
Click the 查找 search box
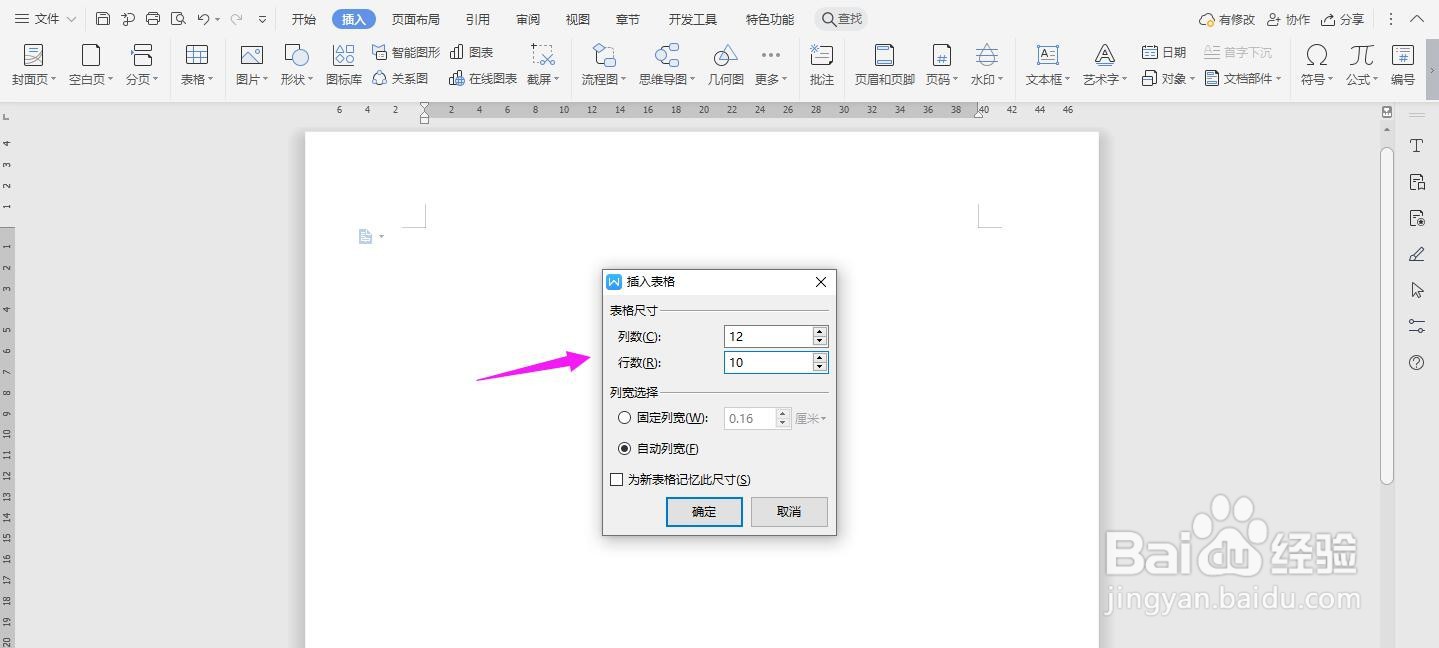[x=841, y=19]
